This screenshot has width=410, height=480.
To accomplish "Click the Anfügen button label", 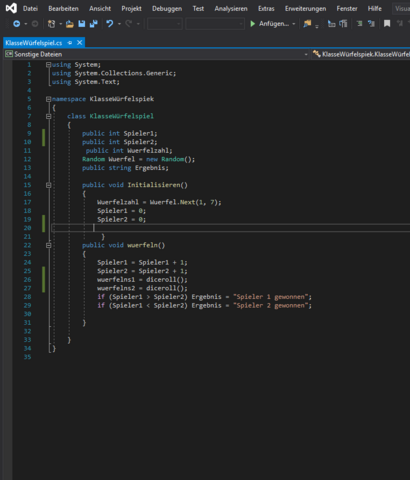I will click(274, 24).
